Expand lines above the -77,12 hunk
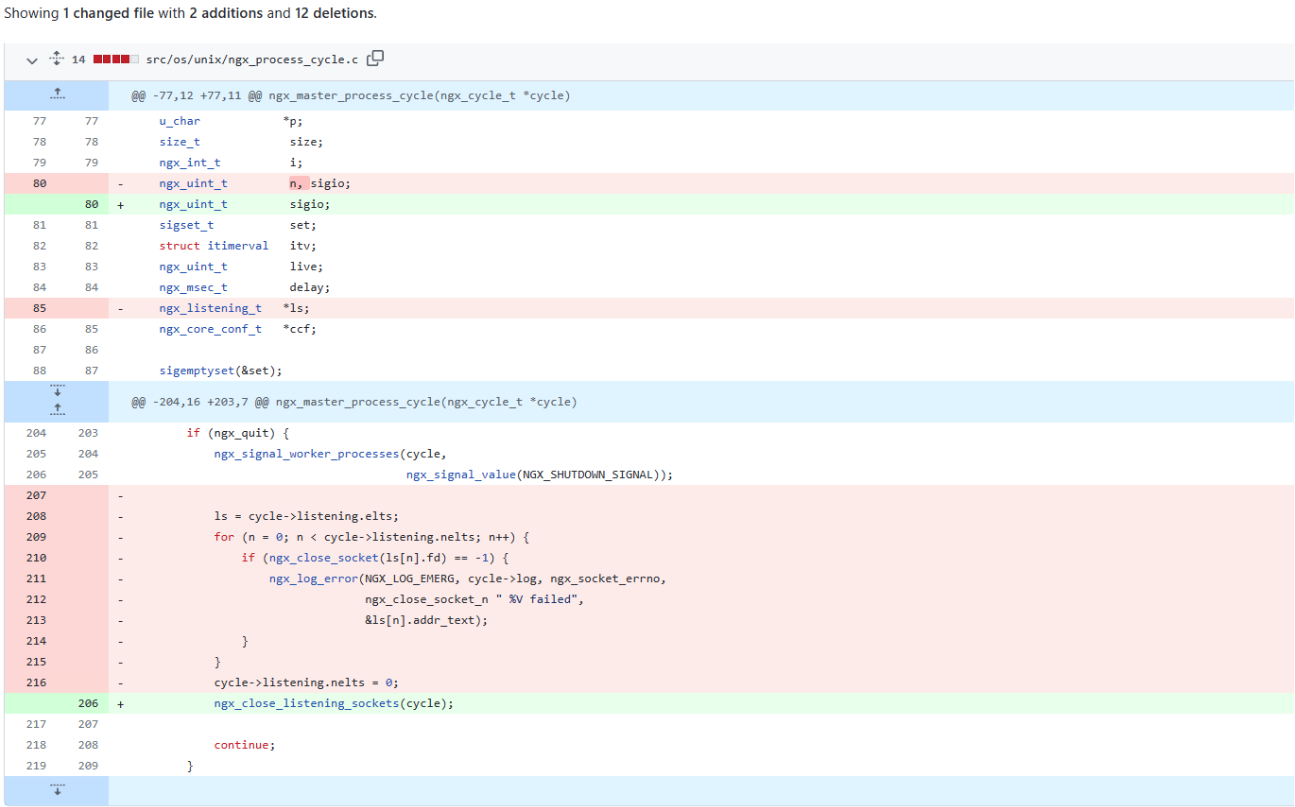This screenshot has width=1295, height=807. (56, 96)
